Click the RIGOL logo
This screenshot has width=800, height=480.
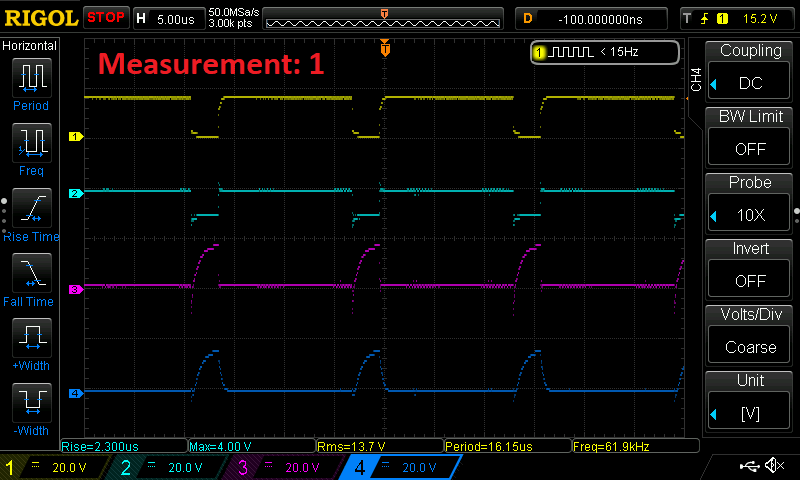point(41,18)
